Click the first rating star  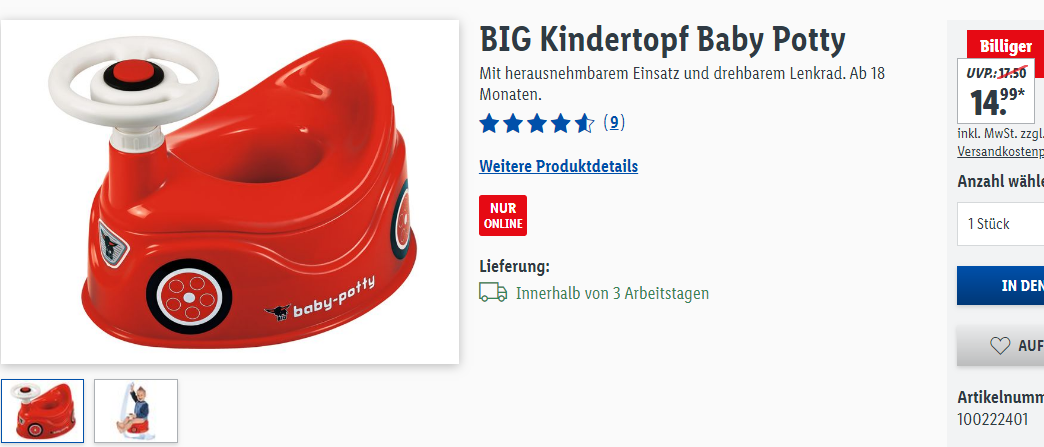click(489, 123)
